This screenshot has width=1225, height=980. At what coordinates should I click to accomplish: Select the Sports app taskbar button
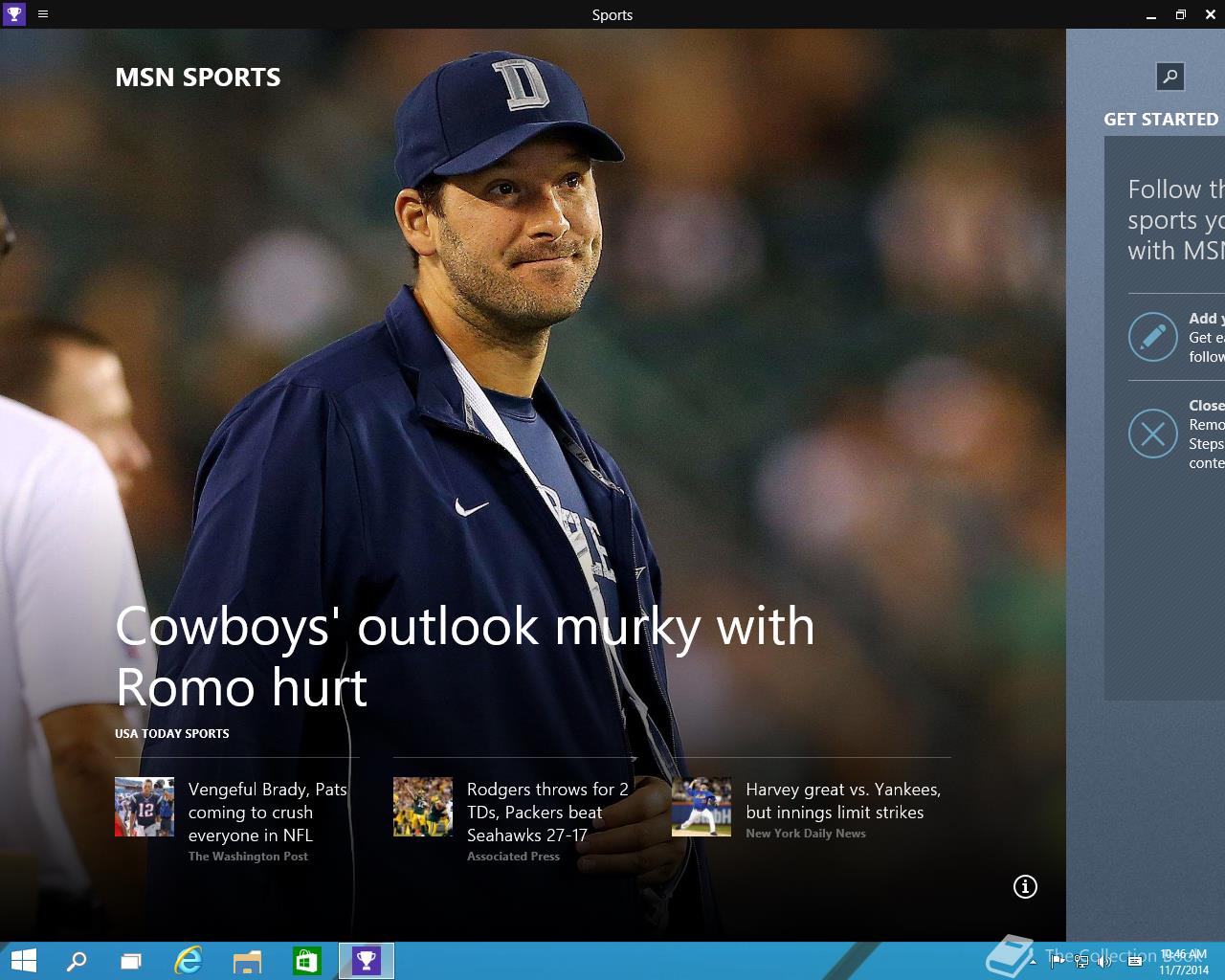(x=367, y=961)
